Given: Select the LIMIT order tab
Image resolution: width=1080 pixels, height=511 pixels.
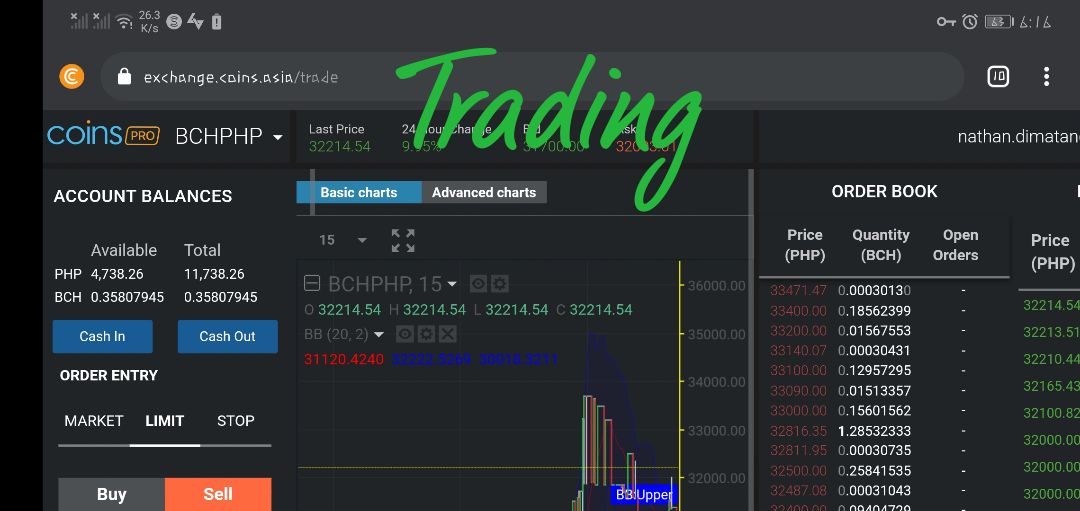Looking at the screenshot, I should pyautogui.click(x=165, y=421).
